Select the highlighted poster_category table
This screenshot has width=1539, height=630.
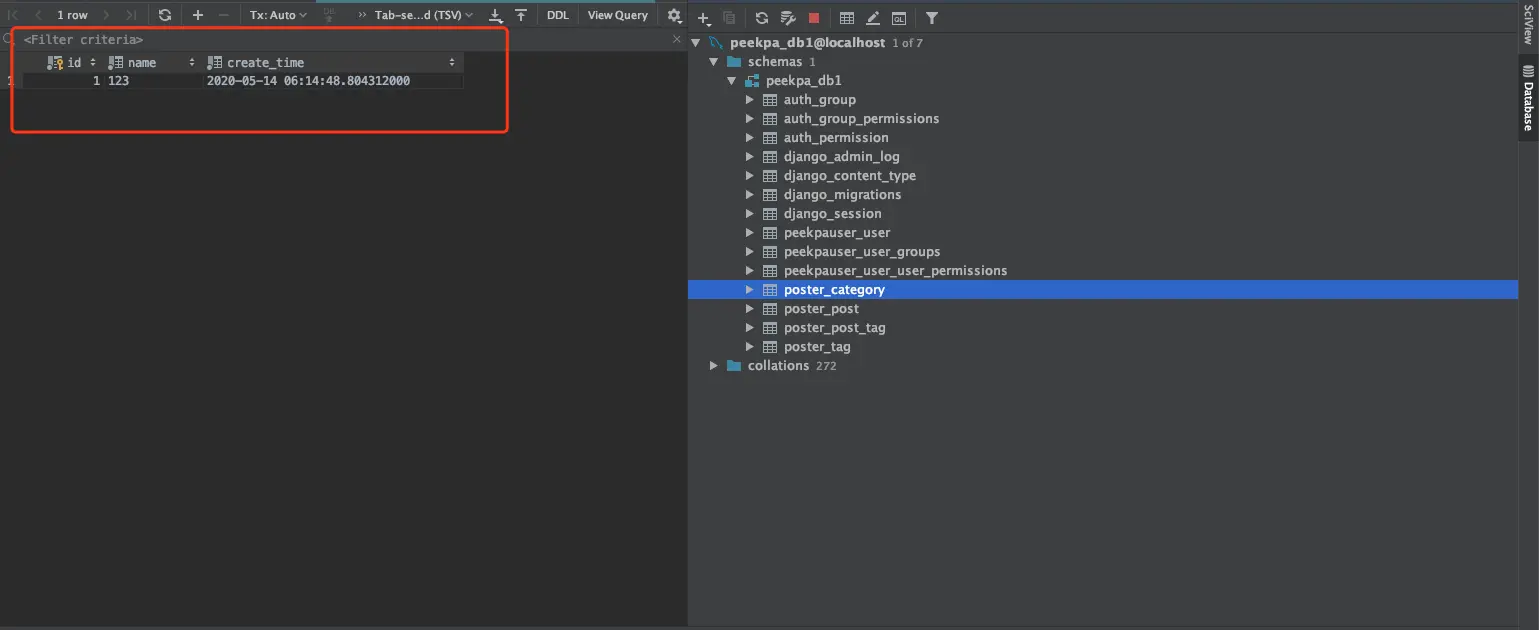click(x=834, y=290)
